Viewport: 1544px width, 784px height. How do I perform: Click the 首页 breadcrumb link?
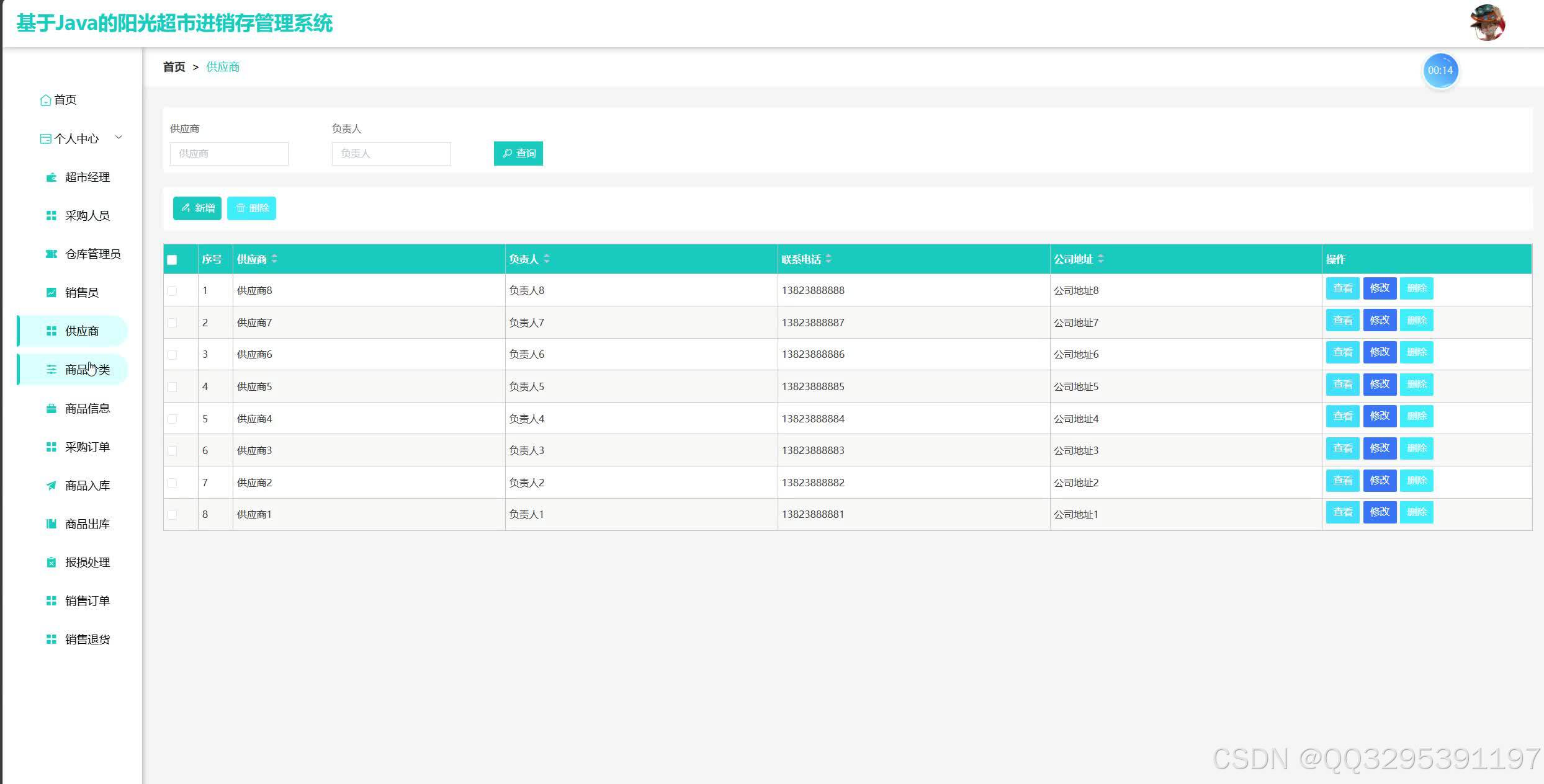point(174,67)
